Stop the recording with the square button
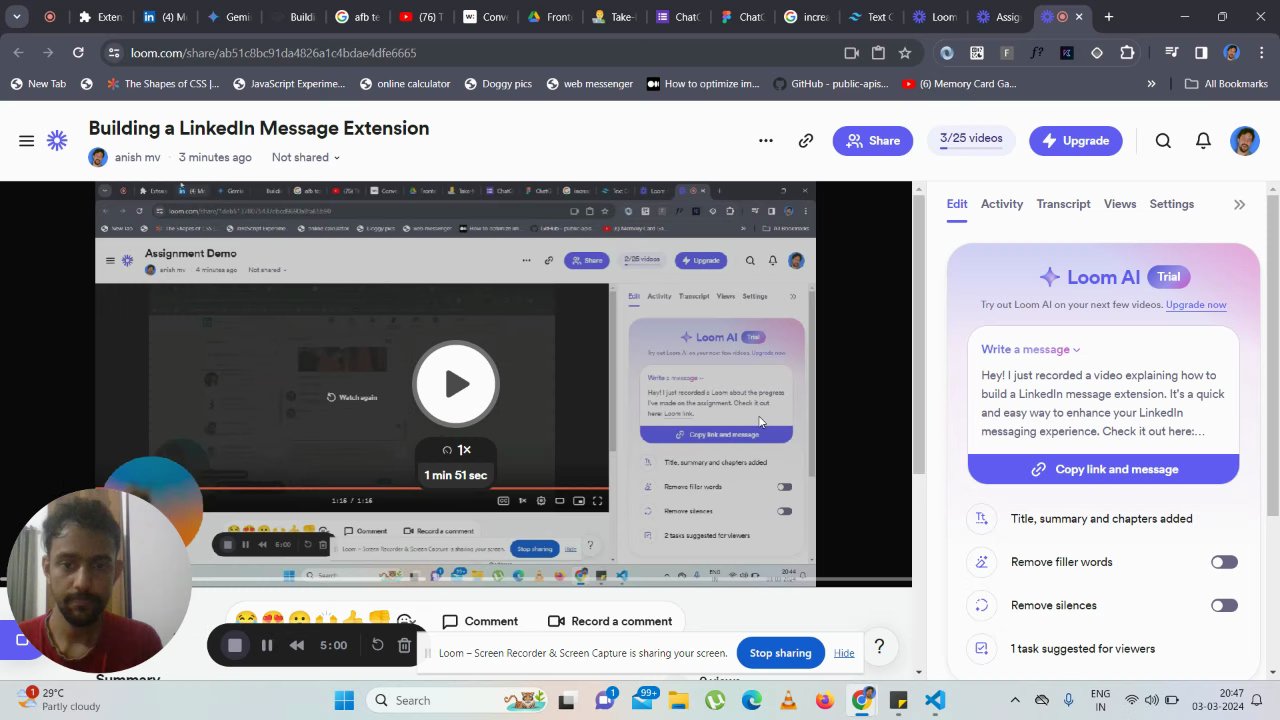The height and width of the screenshot is (720, 1280). [x=235, y=646]
